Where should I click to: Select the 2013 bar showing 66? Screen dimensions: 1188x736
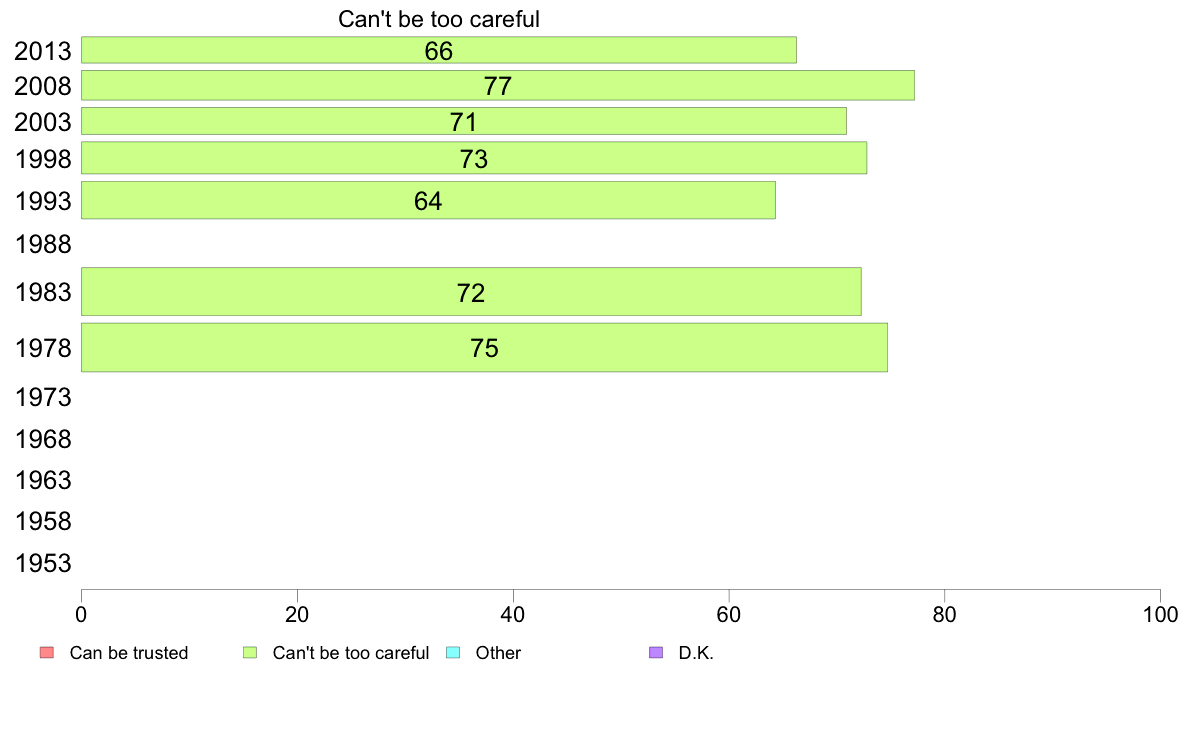[439, 50]
